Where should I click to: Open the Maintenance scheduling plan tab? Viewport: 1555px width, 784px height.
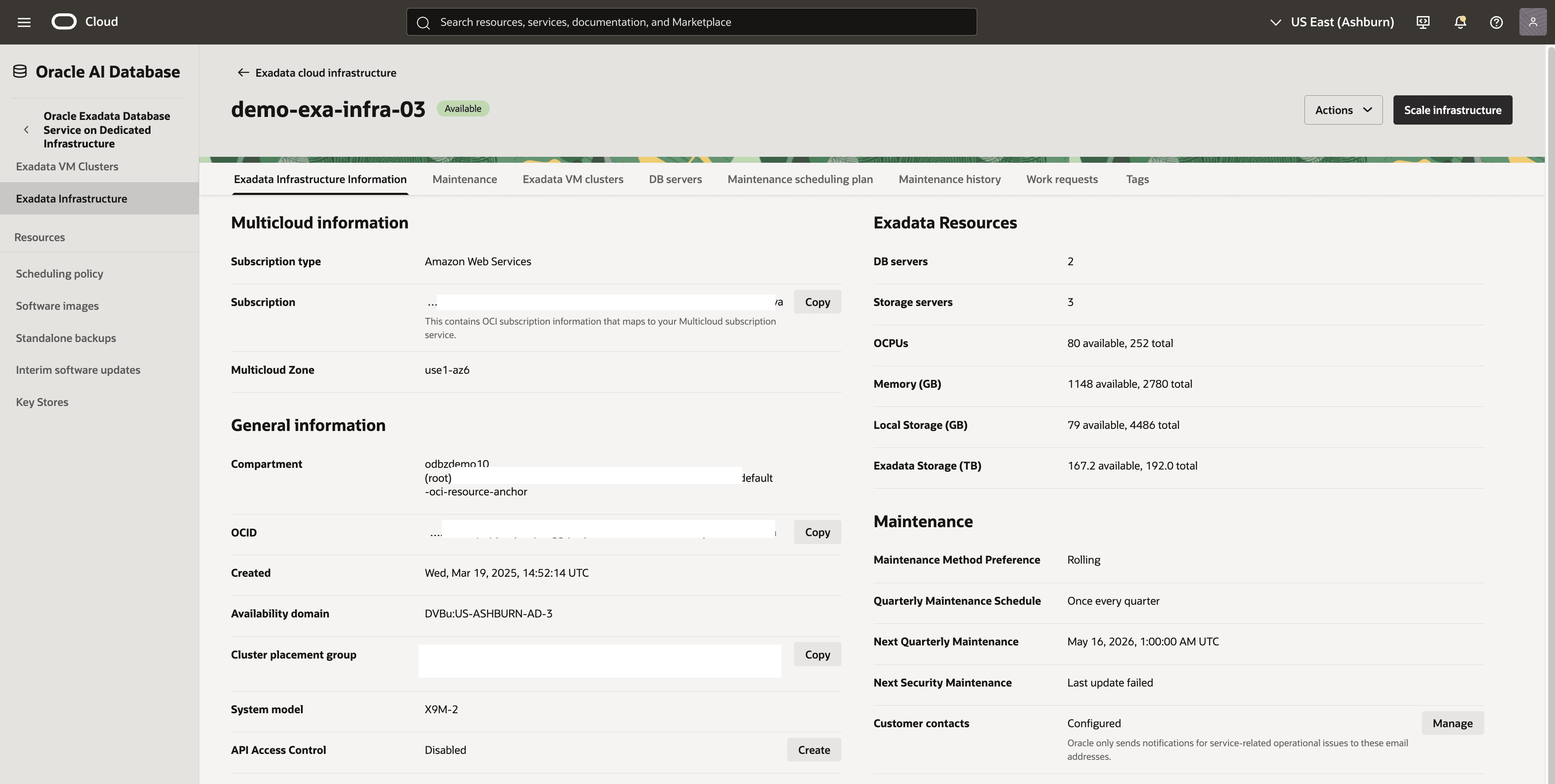(x=800, y=179)
